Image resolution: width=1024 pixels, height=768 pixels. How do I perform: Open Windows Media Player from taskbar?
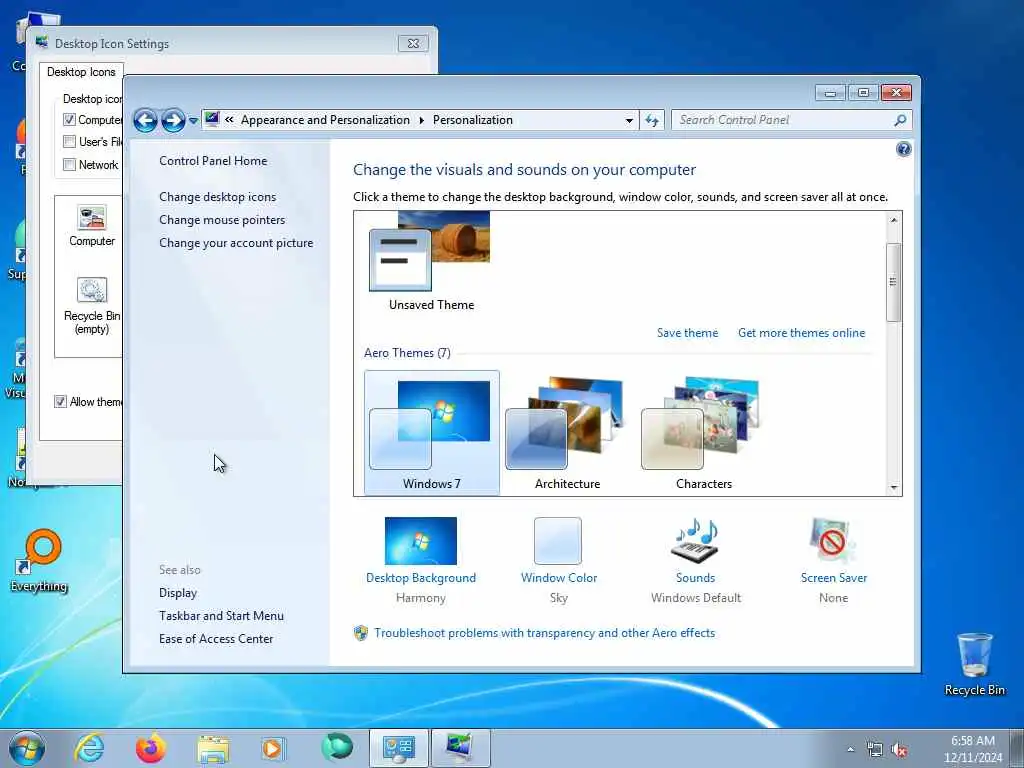click(274, 749)
